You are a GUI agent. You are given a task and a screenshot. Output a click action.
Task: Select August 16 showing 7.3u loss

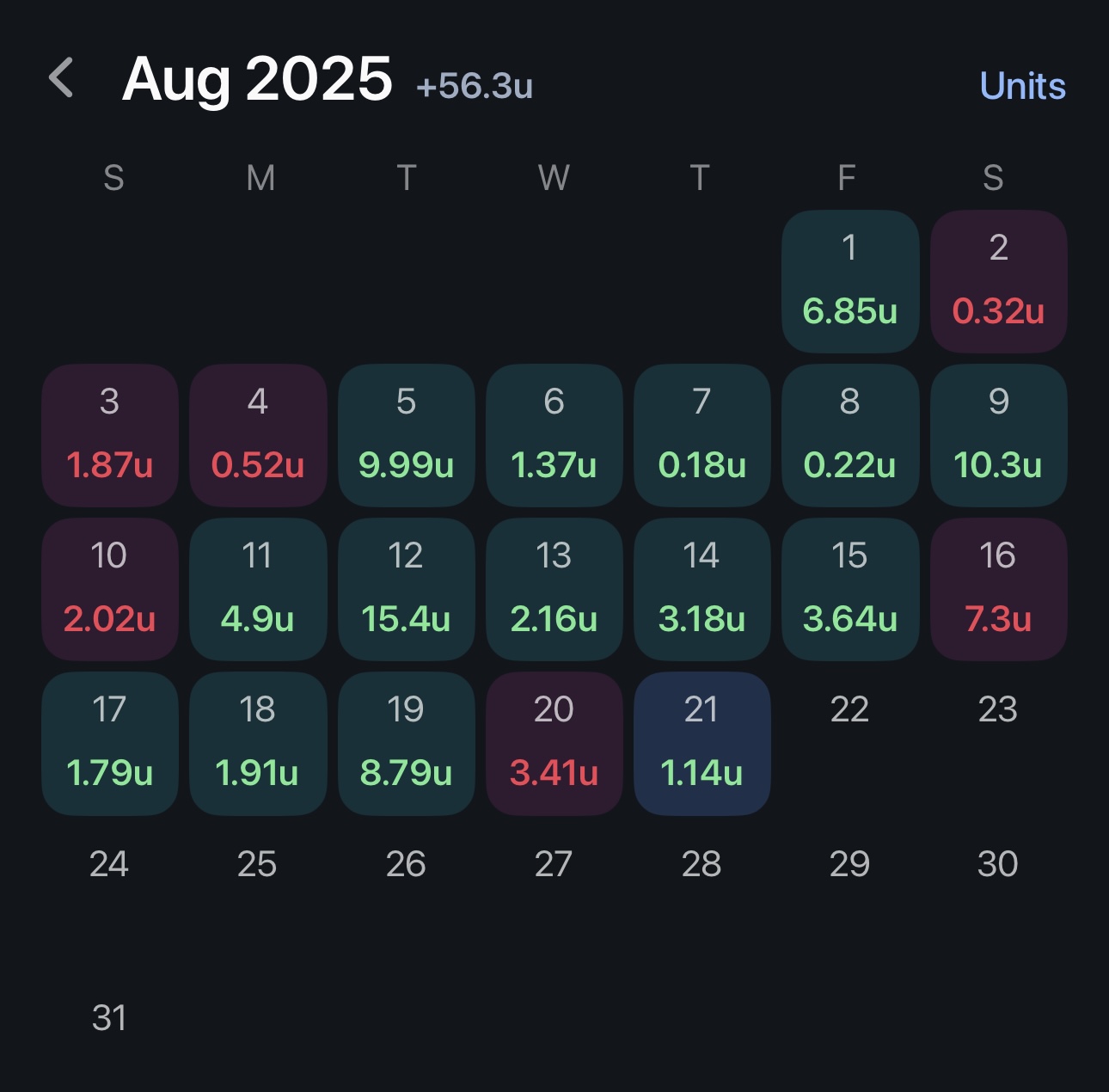[998, 589]
